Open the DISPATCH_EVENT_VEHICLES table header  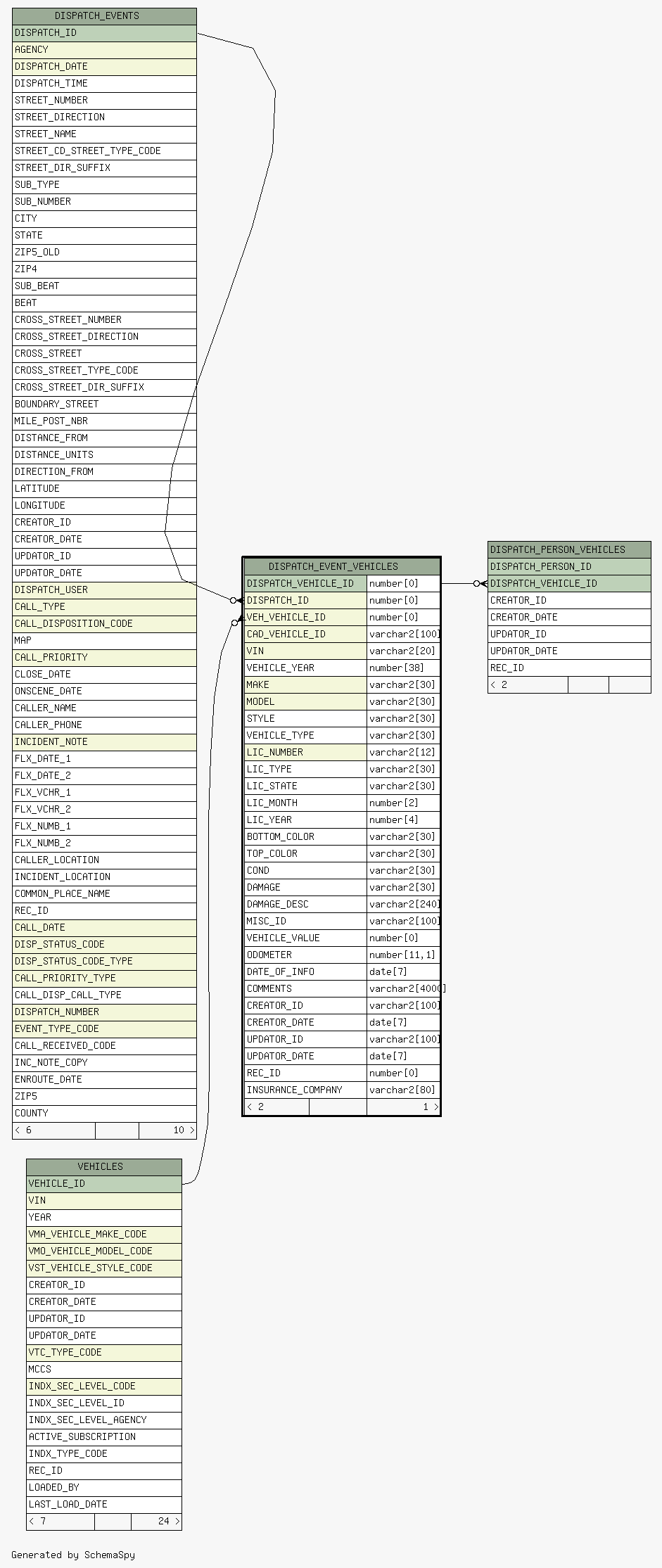pos(342,566)
